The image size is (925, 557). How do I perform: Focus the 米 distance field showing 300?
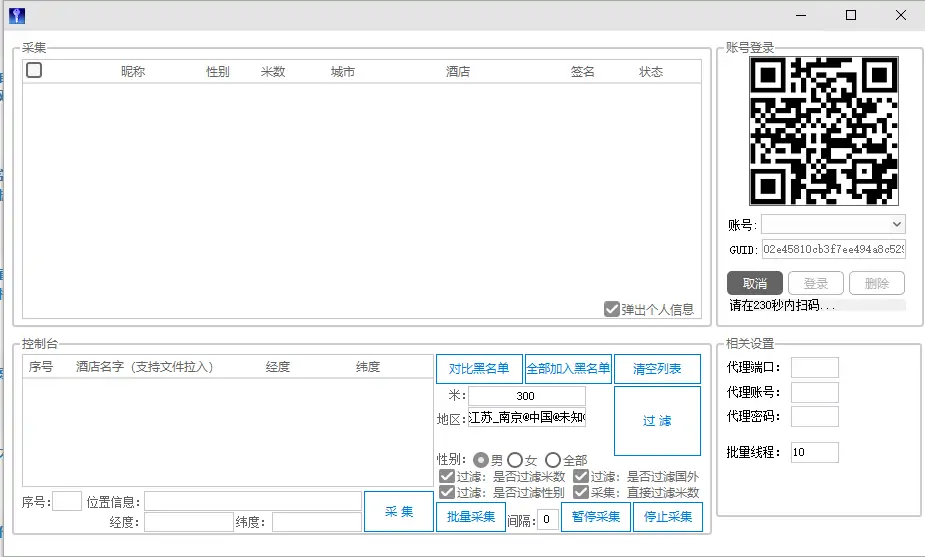point(527,396)
